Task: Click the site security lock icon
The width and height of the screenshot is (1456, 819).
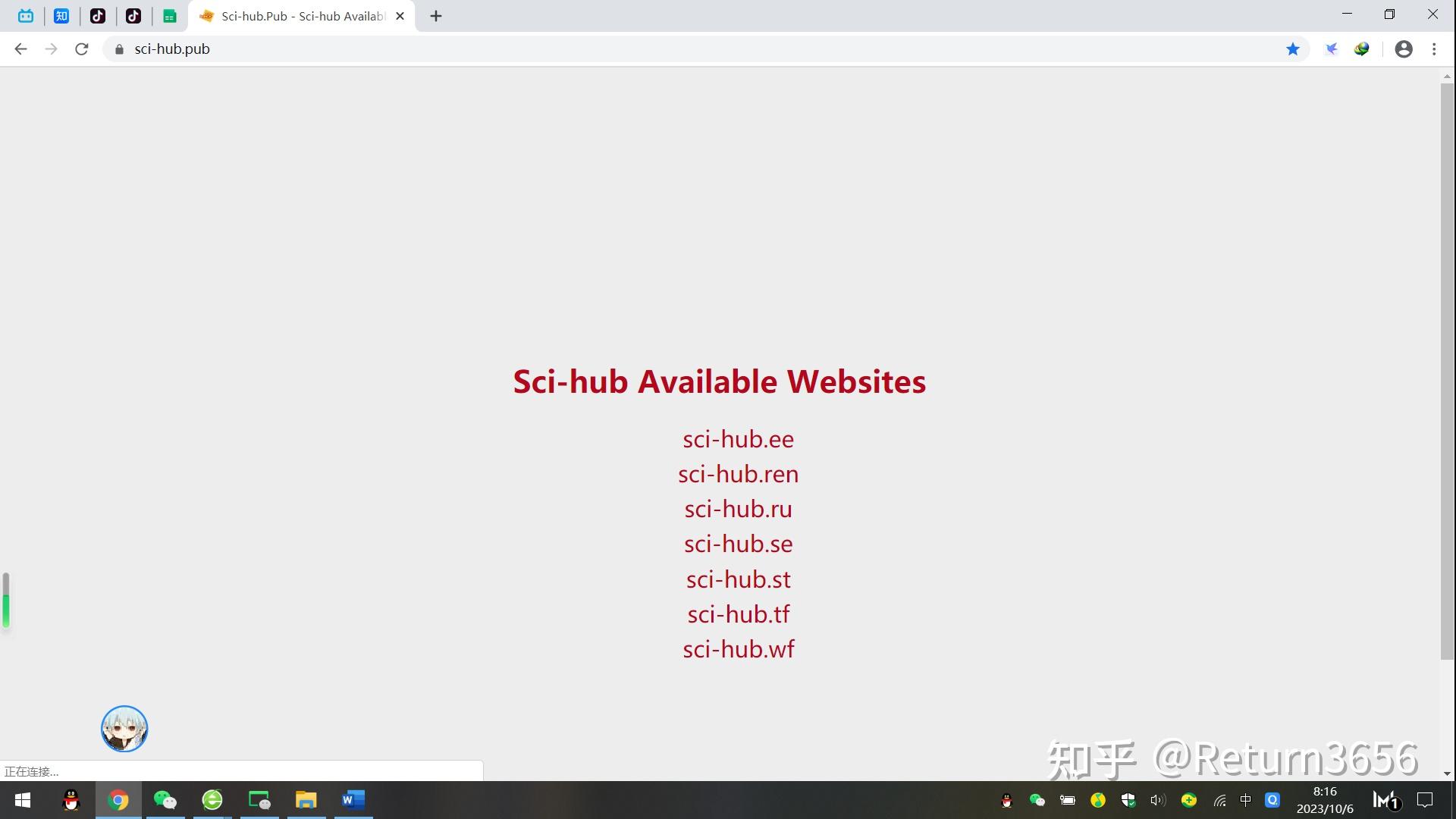Action: tap(118, 49)
